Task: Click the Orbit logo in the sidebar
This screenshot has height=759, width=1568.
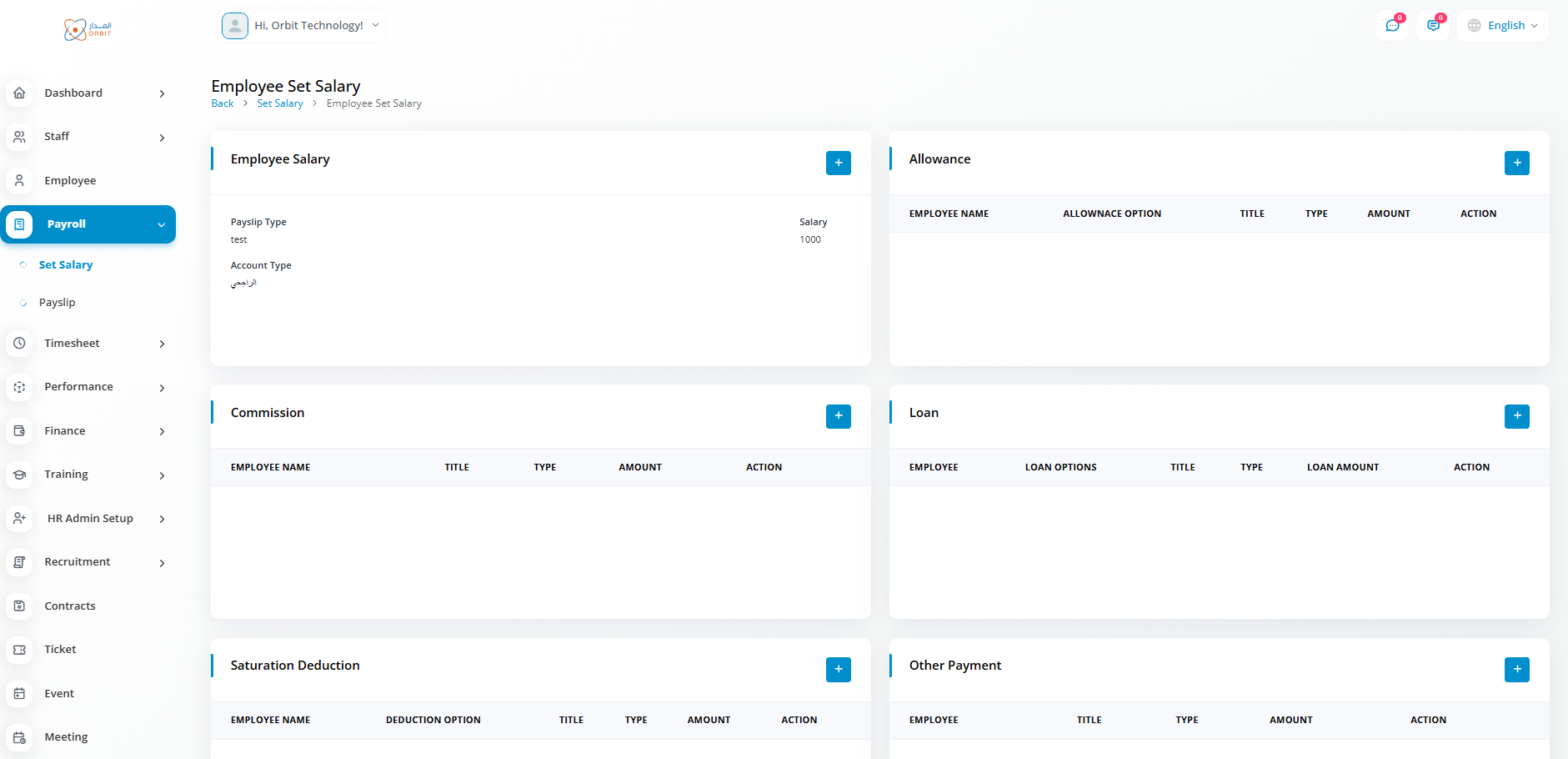Action: pos(88,30)
